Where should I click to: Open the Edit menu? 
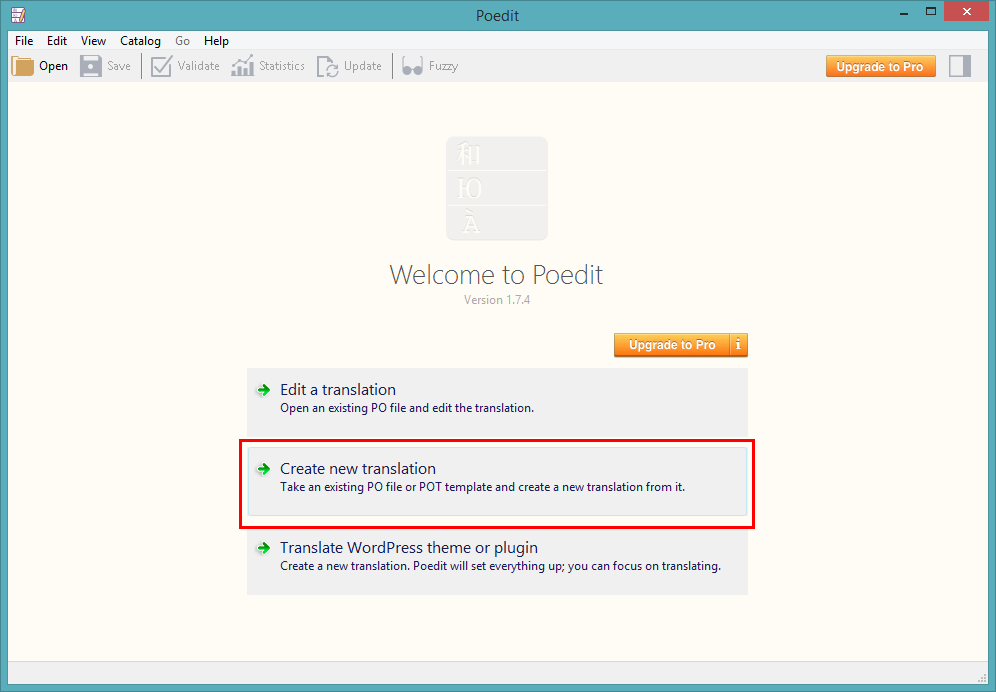click(x=57, y=41)
